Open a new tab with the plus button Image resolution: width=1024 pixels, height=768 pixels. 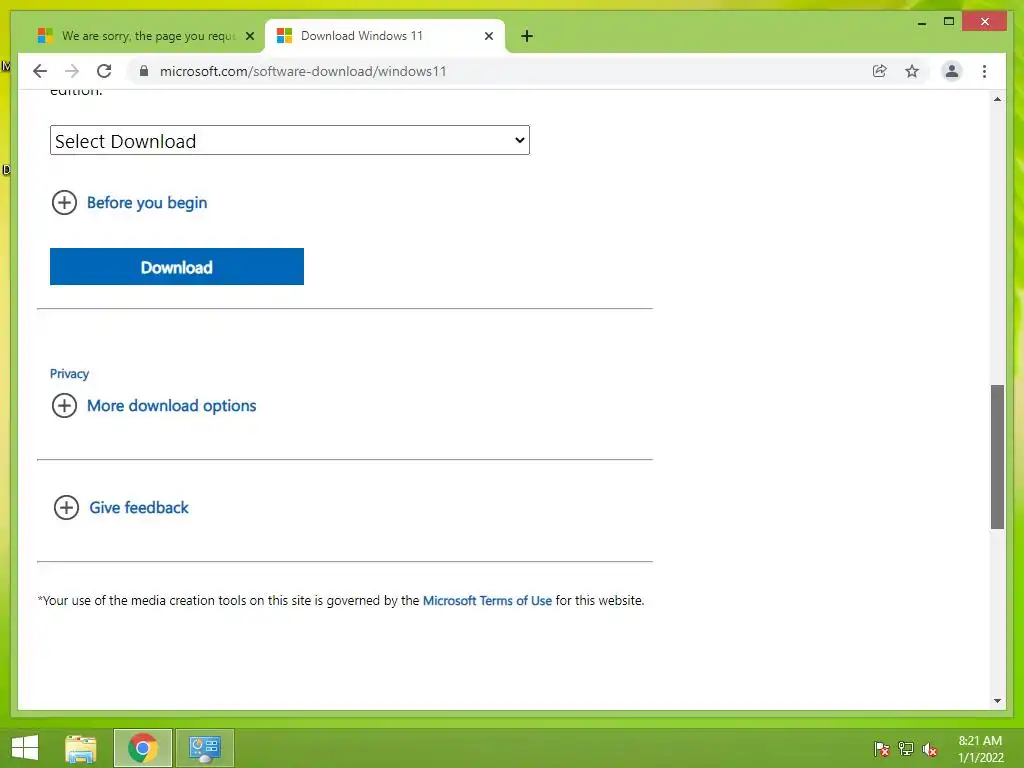point(527,36)
